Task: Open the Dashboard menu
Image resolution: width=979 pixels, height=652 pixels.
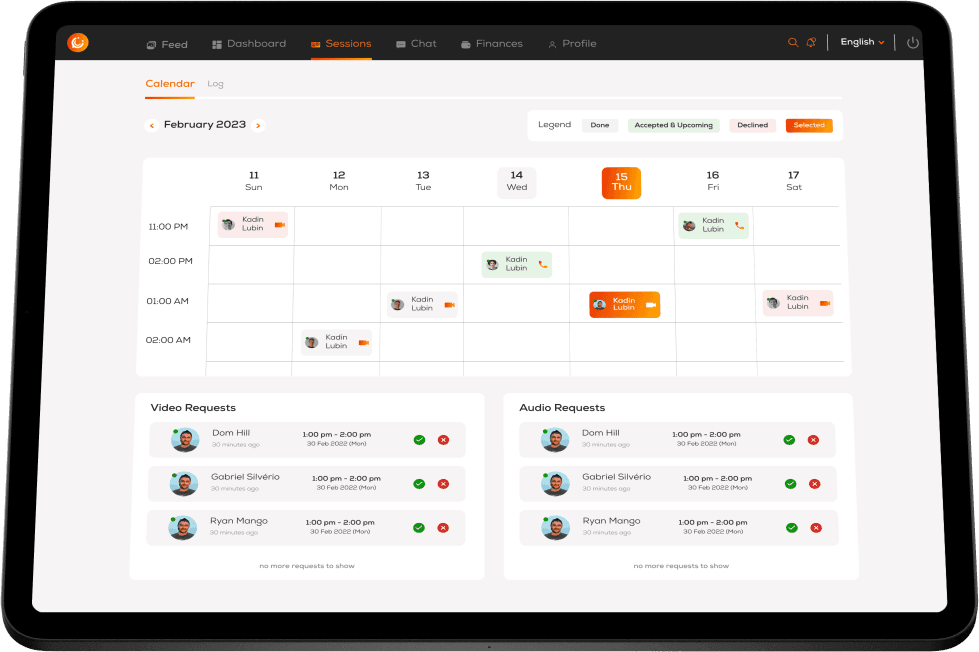Action: point(249,44)
